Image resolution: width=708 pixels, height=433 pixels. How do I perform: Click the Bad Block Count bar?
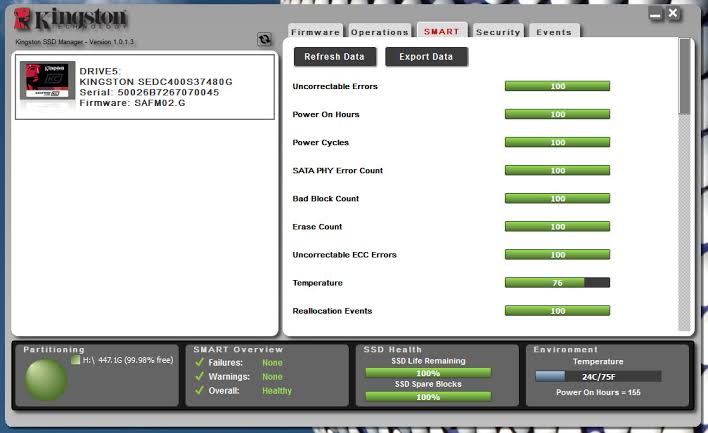pos(557,198)
